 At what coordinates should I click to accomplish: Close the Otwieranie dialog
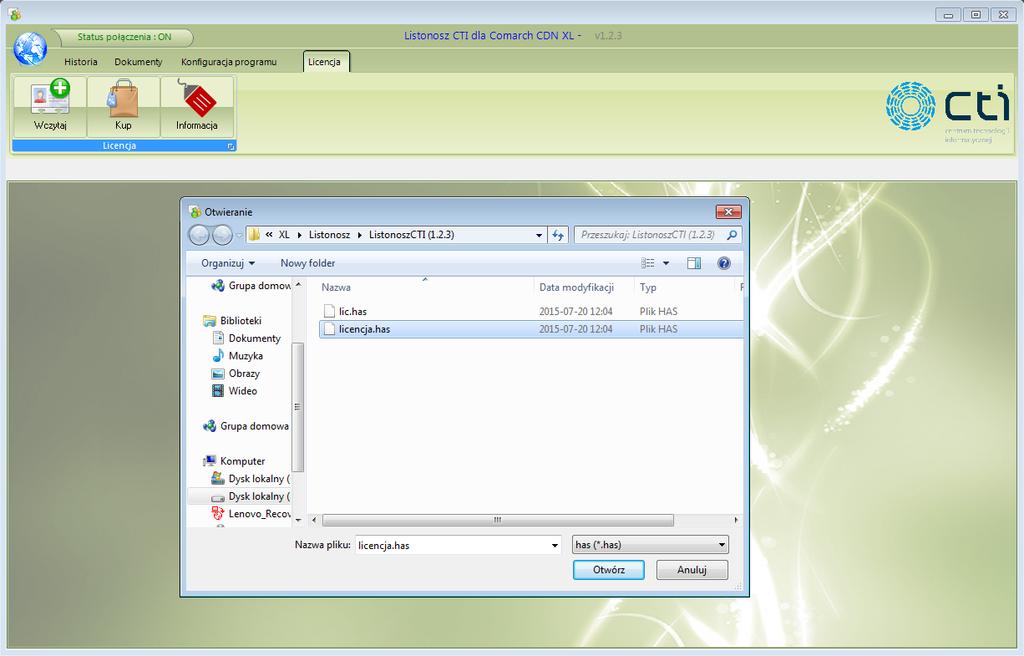pyautogui.click(x=728, y=212)
